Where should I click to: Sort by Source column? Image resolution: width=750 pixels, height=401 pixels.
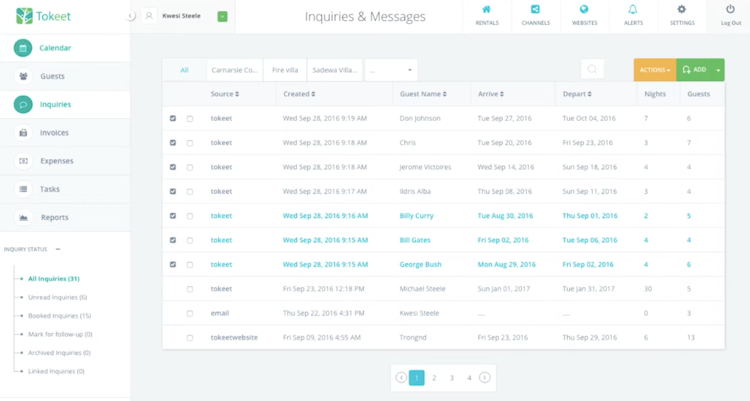click(224, 94)
